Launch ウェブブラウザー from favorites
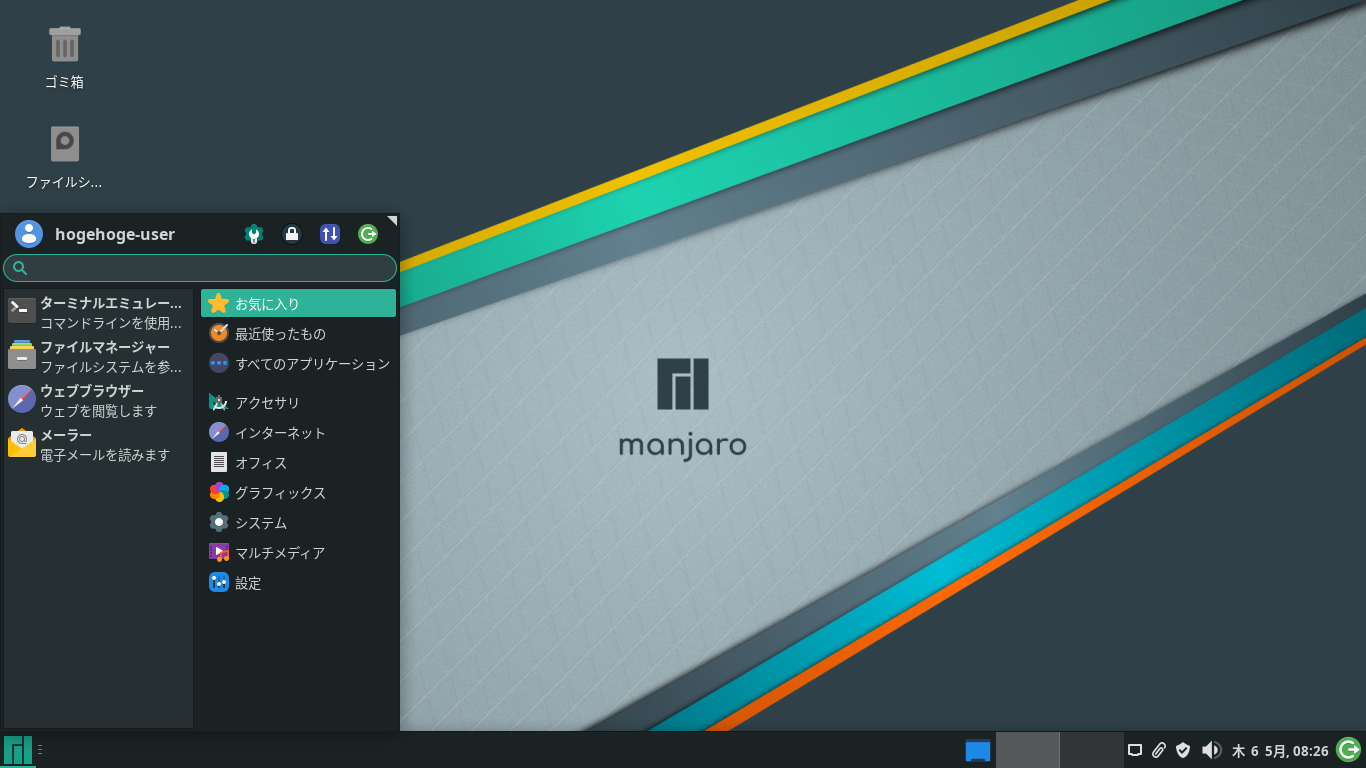Viewport: 1366px width, 768px height. pyautogui.click(x=97, y=401)
